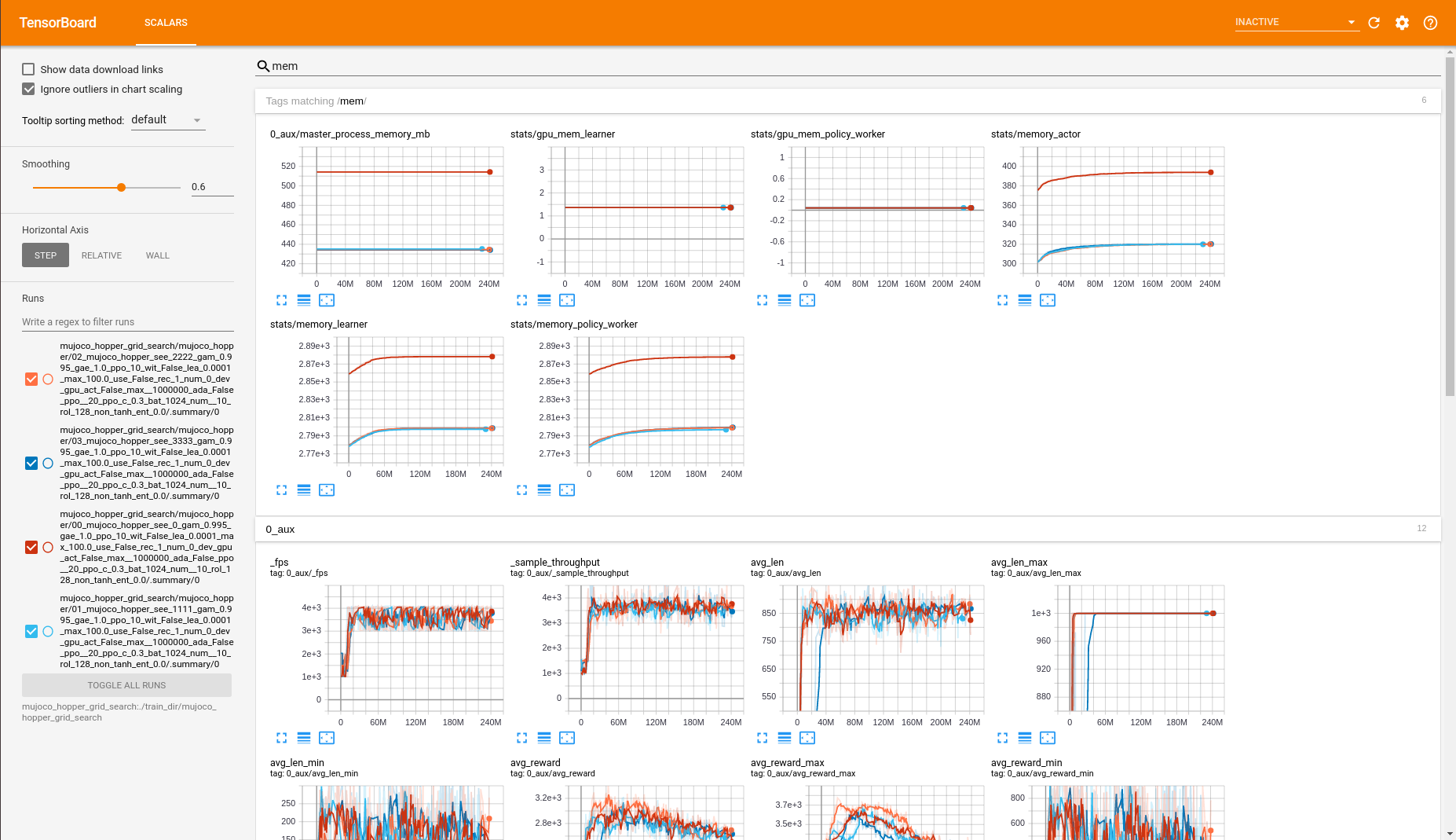Click the TOGGLE ALL RUNS button
Screen dimensions: 1456x840
tap(126, 684)
